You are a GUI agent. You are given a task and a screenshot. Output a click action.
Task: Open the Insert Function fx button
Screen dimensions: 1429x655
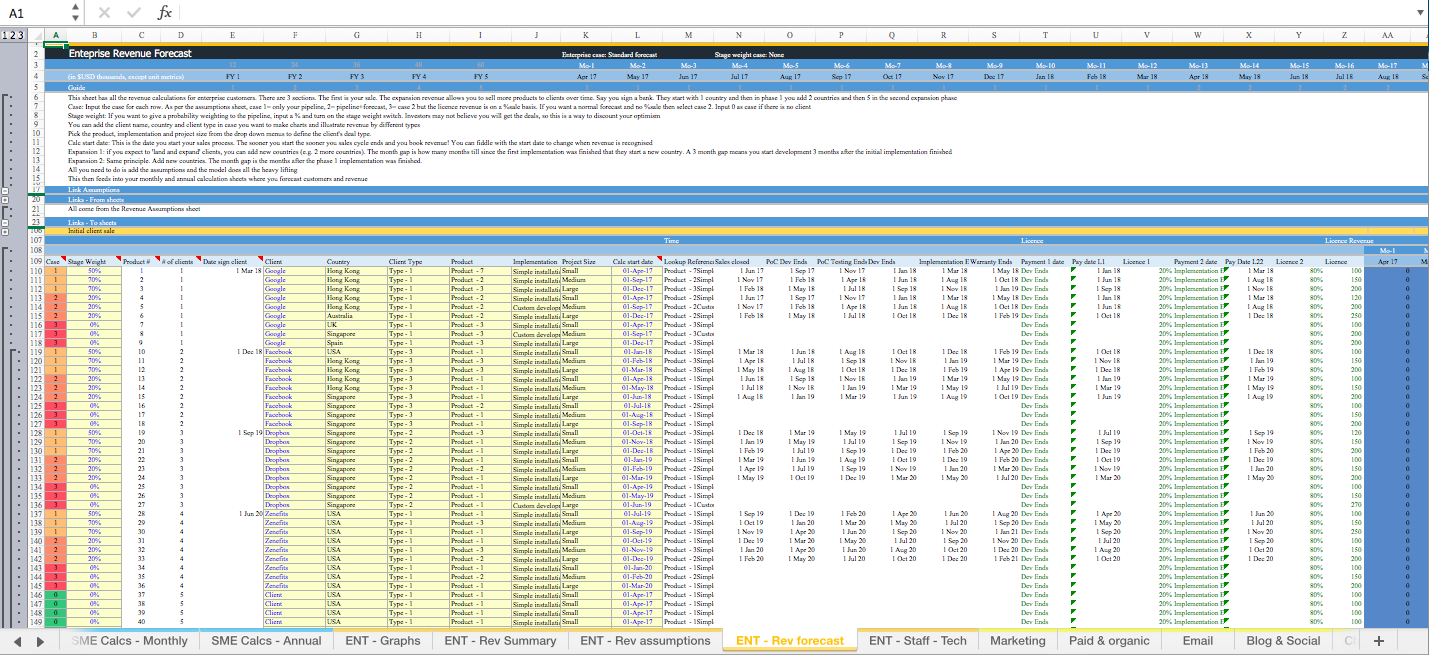coord(165,13)
